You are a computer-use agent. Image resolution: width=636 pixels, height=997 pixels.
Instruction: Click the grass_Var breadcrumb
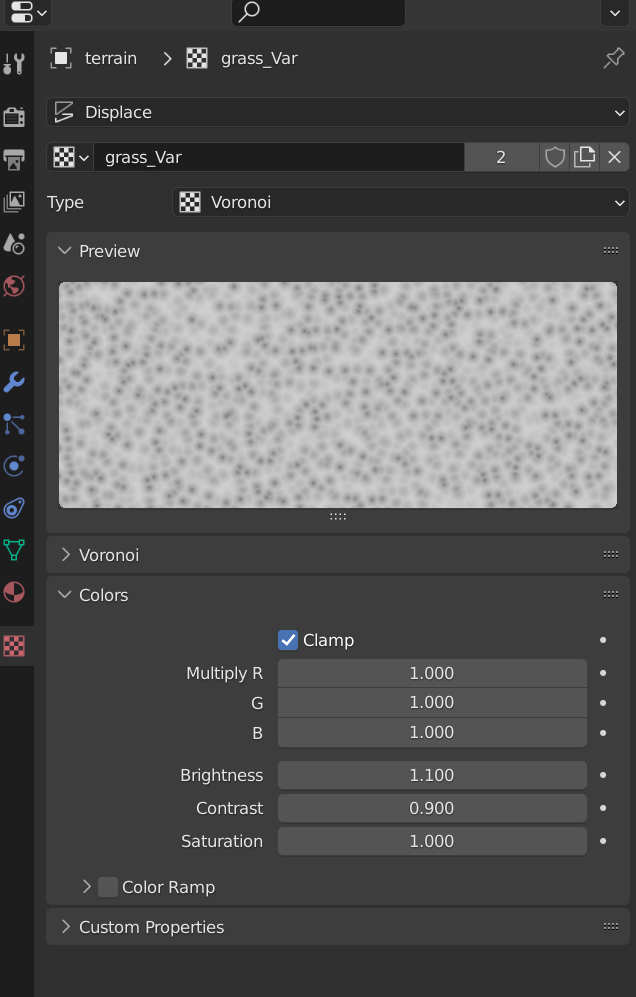259,58
